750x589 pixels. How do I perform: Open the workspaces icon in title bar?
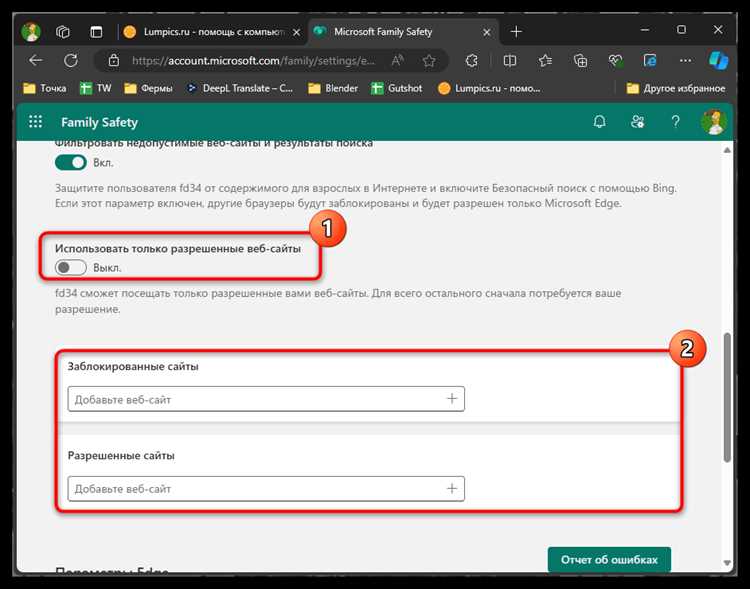pyautogui.click(x=63, y=32)
